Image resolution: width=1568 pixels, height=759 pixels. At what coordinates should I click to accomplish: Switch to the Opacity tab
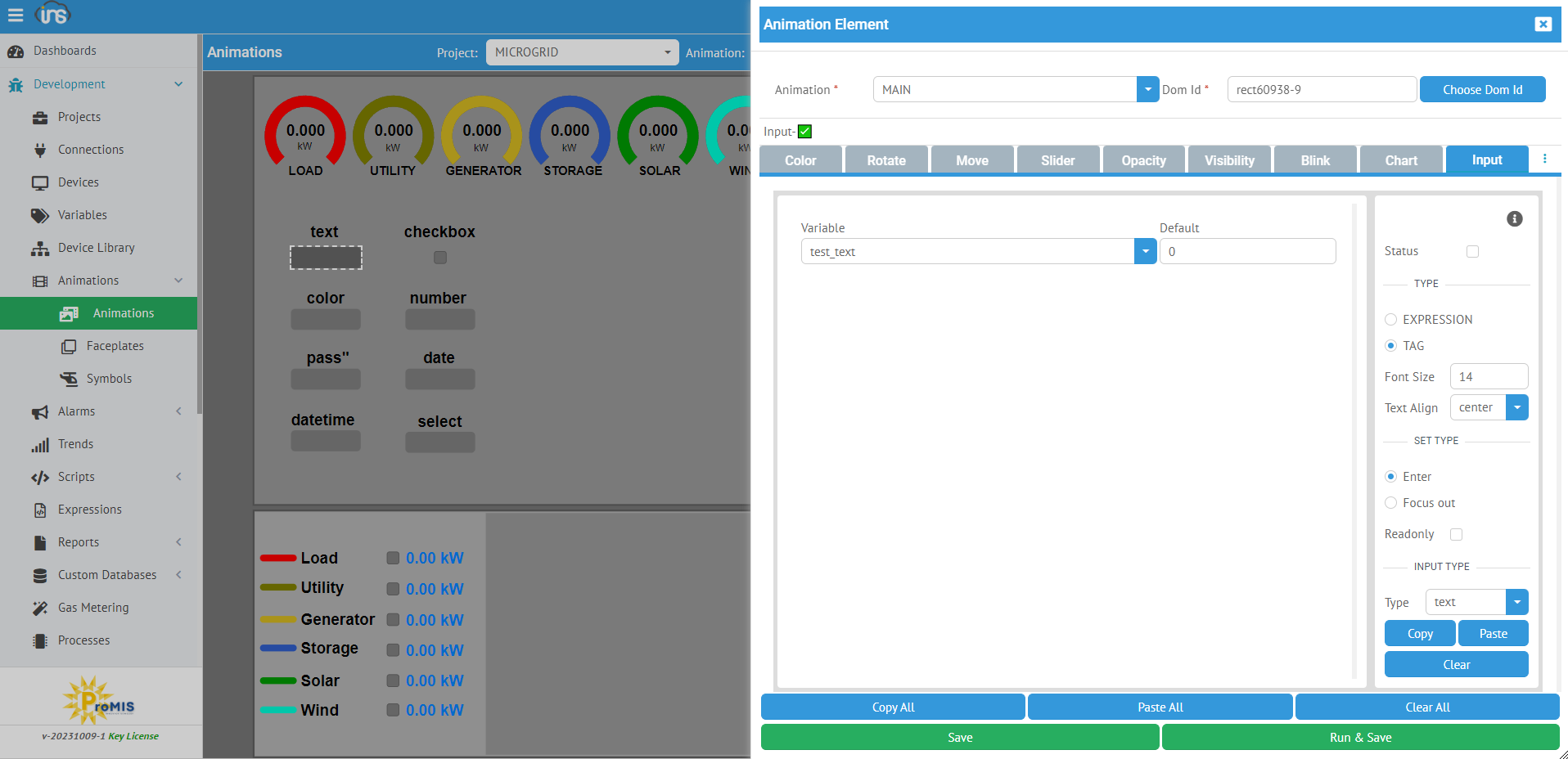(x=1144, y=159)
